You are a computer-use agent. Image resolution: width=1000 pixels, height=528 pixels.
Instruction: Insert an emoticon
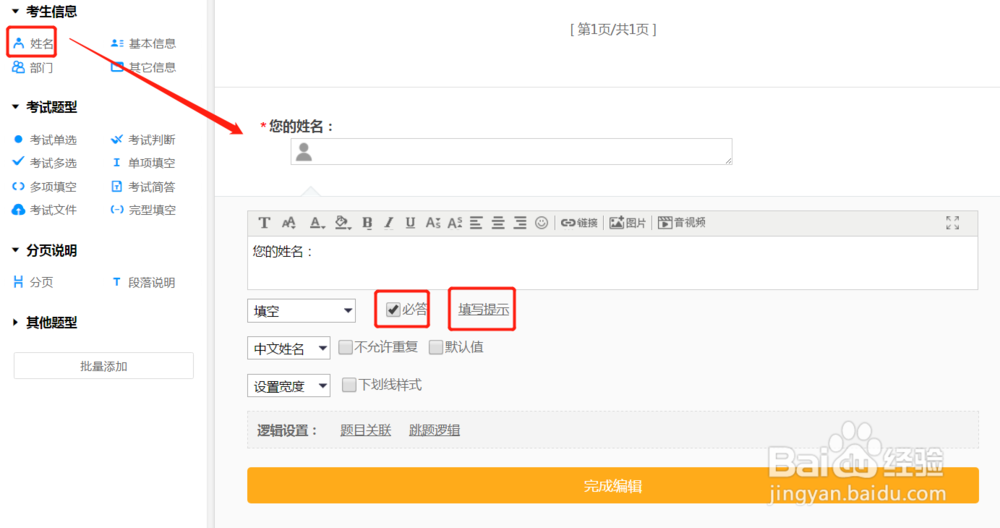(541, 223)
